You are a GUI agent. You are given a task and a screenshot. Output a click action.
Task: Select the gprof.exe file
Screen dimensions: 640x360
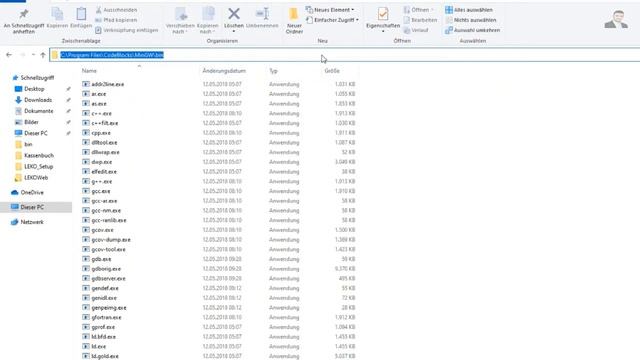(x=103, y=327)
